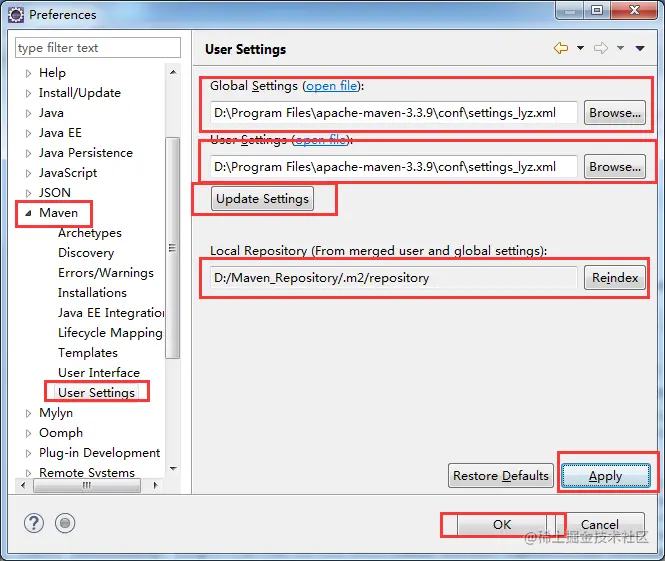The width and height of the screenshot is (665, 561).
Task: Expand the Help tree node
Action: tap(28, 73)
